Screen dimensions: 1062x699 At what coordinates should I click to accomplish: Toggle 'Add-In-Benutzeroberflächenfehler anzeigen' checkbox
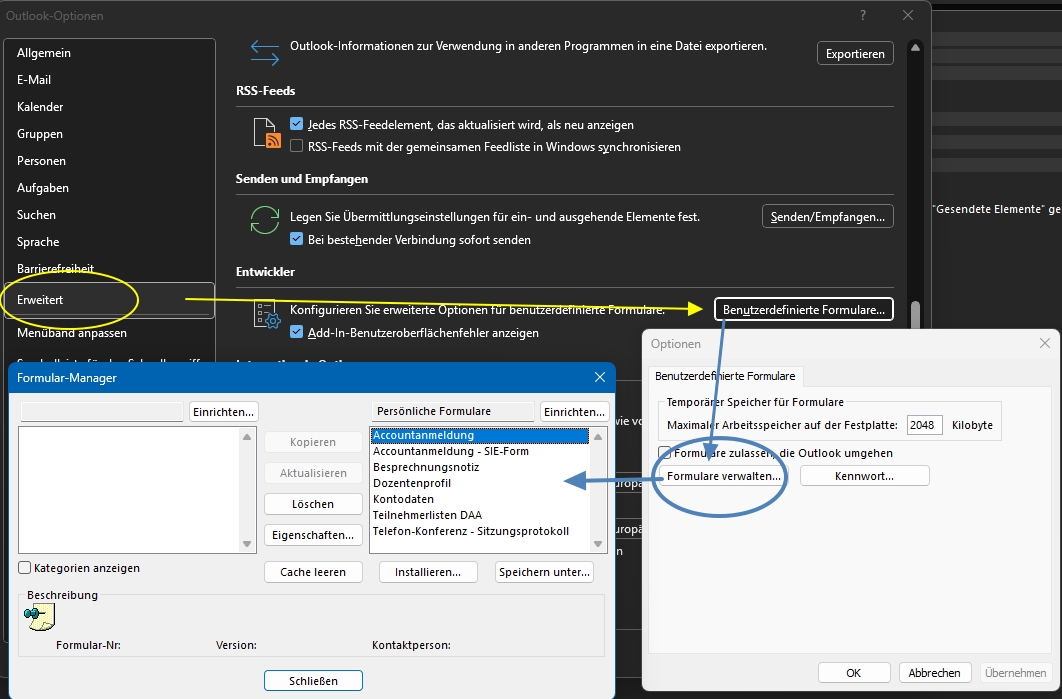[296, 332]
